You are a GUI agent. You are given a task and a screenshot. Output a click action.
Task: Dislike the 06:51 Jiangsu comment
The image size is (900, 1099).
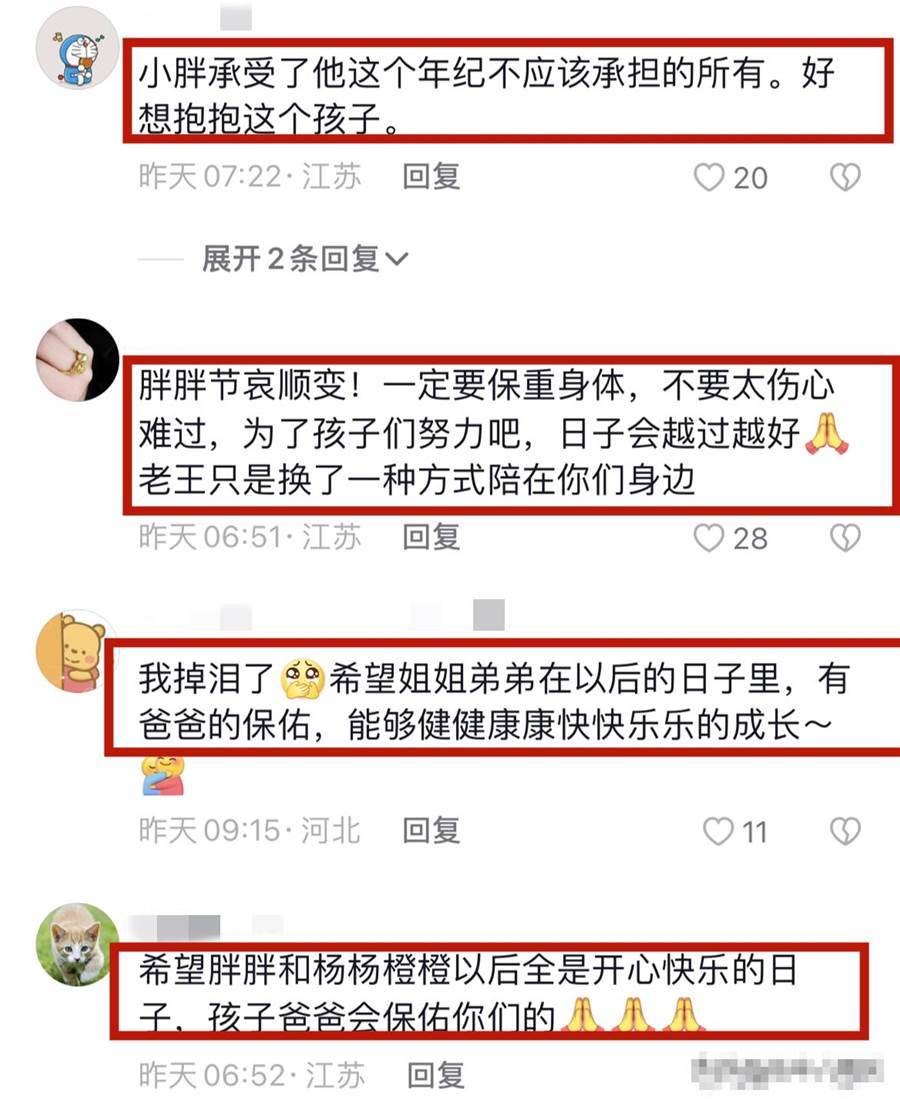point(845,538)
